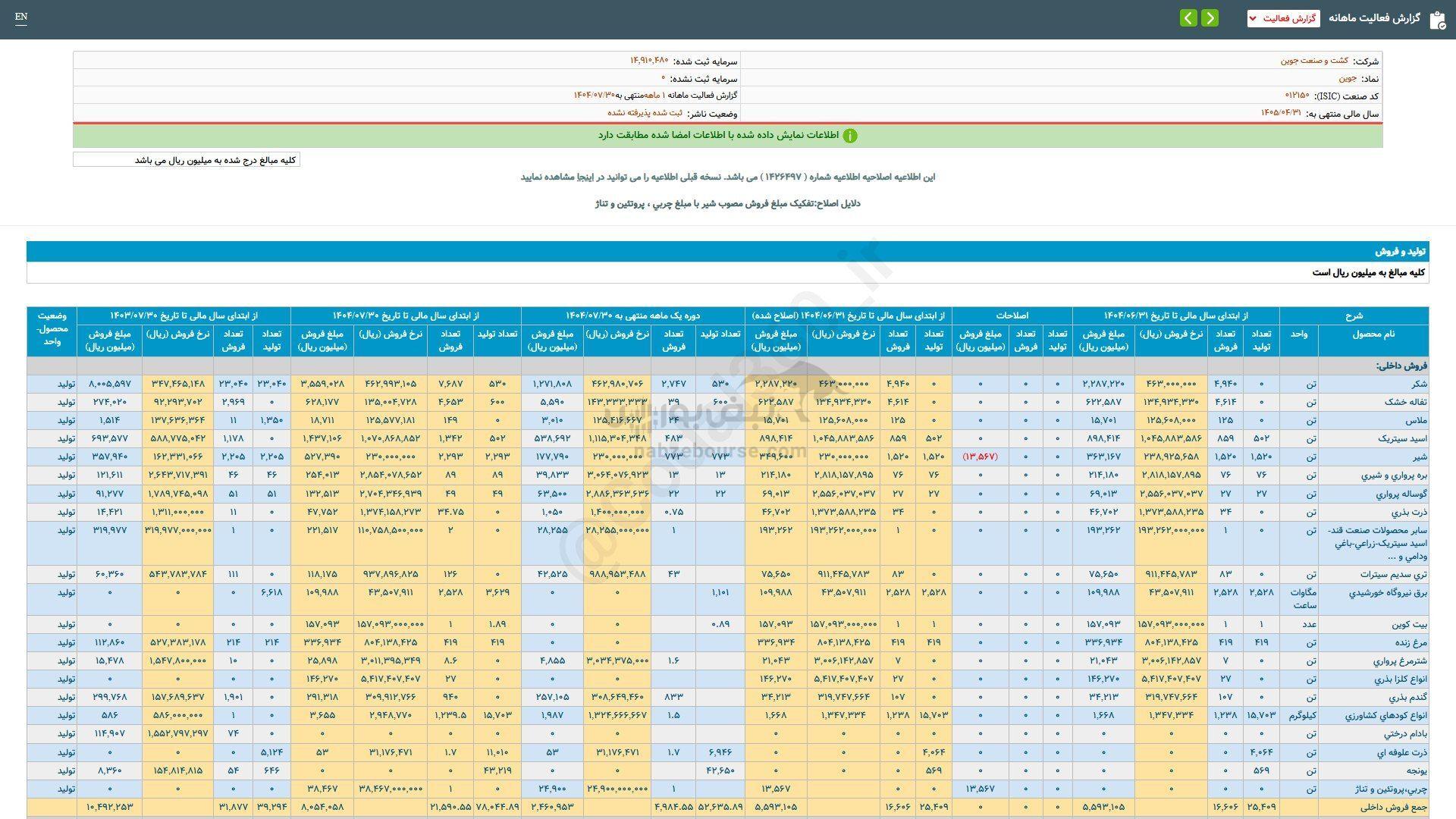Click the small icon next to گزارش فعالیت ماهانه title
1456x819 pixels.
pos(1437,19)
